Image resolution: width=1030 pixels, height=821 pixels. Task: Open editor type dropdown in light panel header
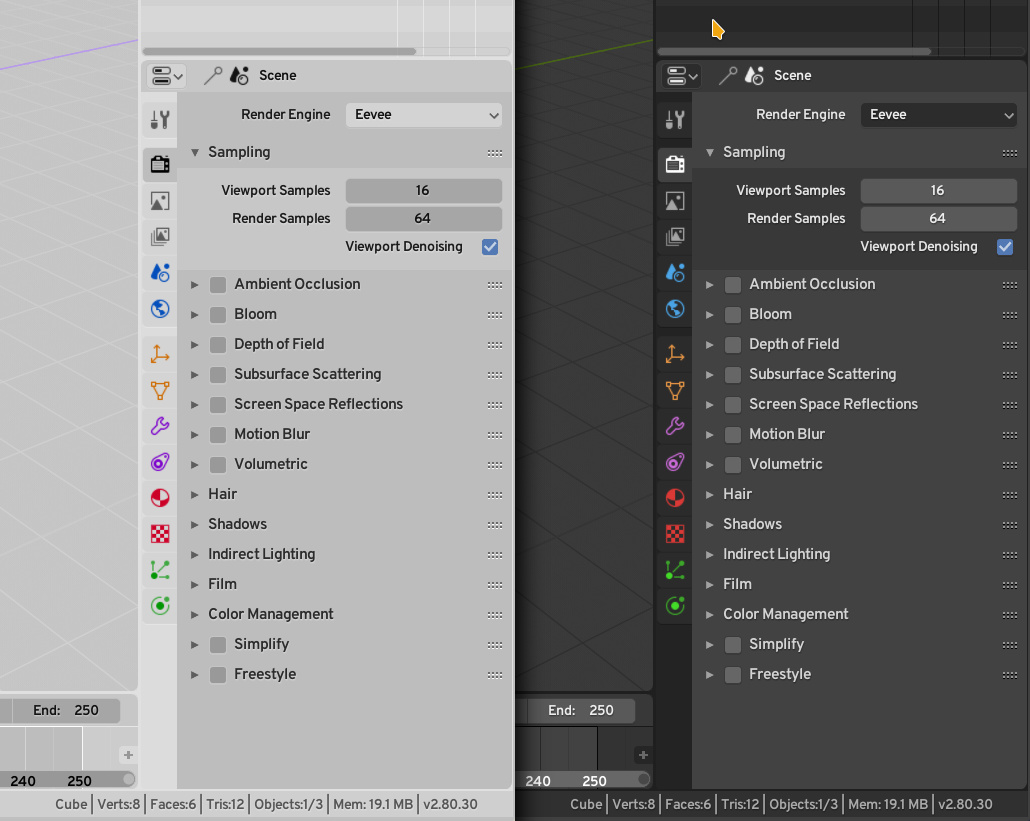167,76
